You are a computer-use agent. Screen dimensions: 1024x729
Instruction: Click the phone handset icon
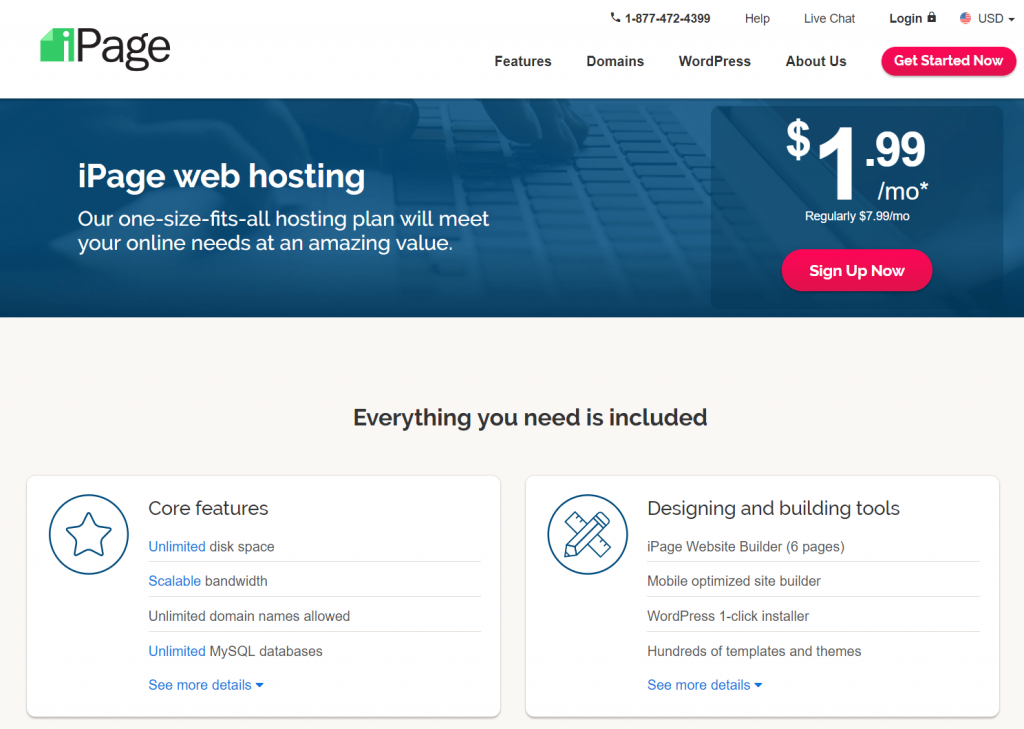tap(615, 18)
